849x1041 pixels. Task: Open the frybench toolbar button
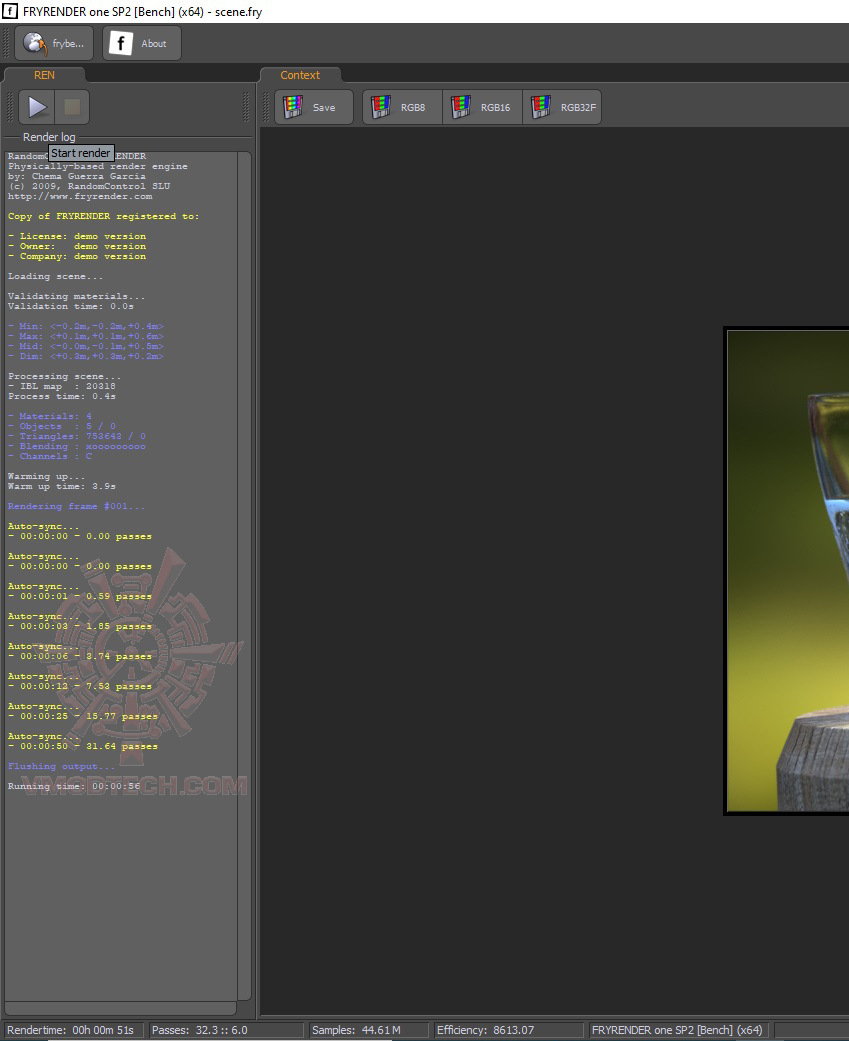54,43
